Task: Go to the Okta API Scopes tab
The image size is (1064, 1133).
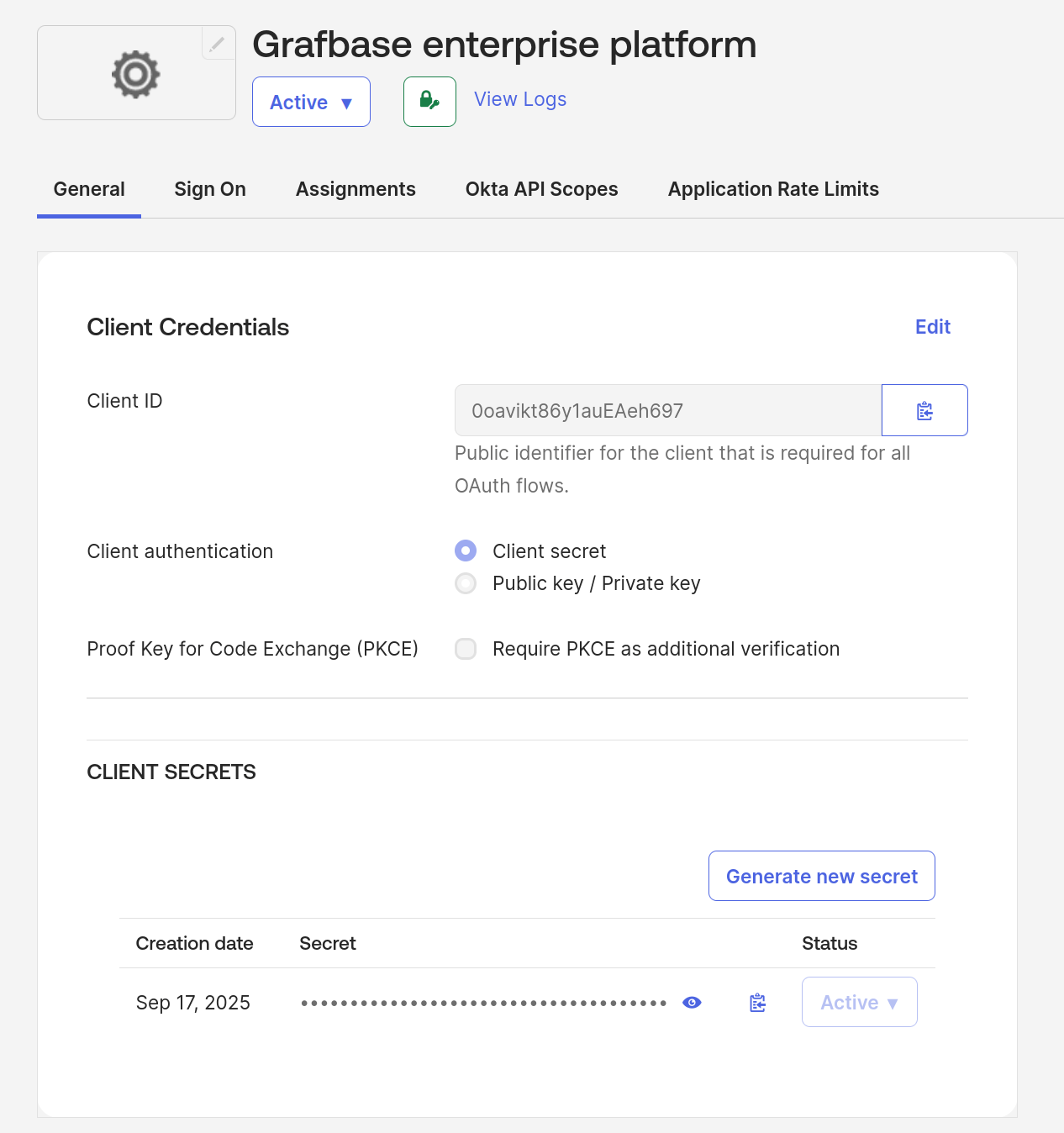Action: coord(541,189)
